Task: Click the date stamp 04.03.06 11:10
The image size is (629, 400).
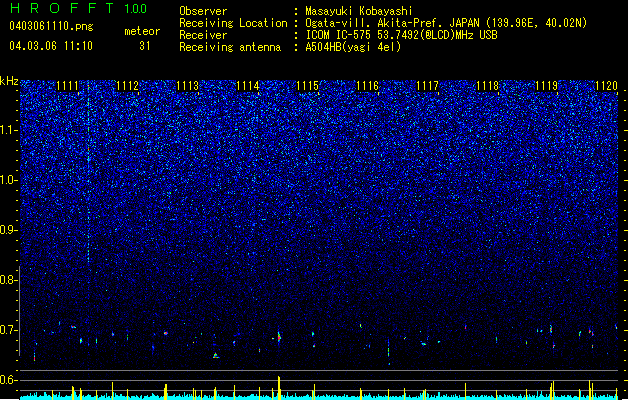Action: point(51,46)
